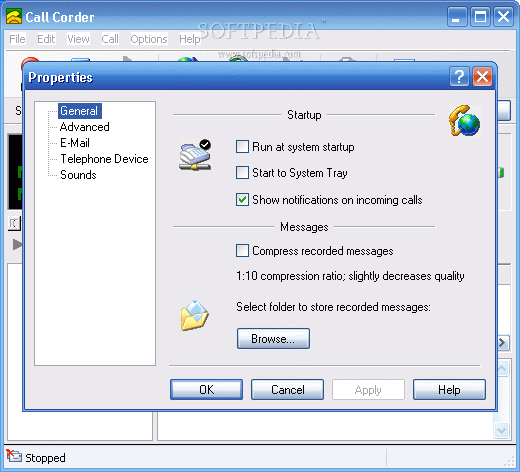Open the Help menu in Call Corder

point(190,39)
